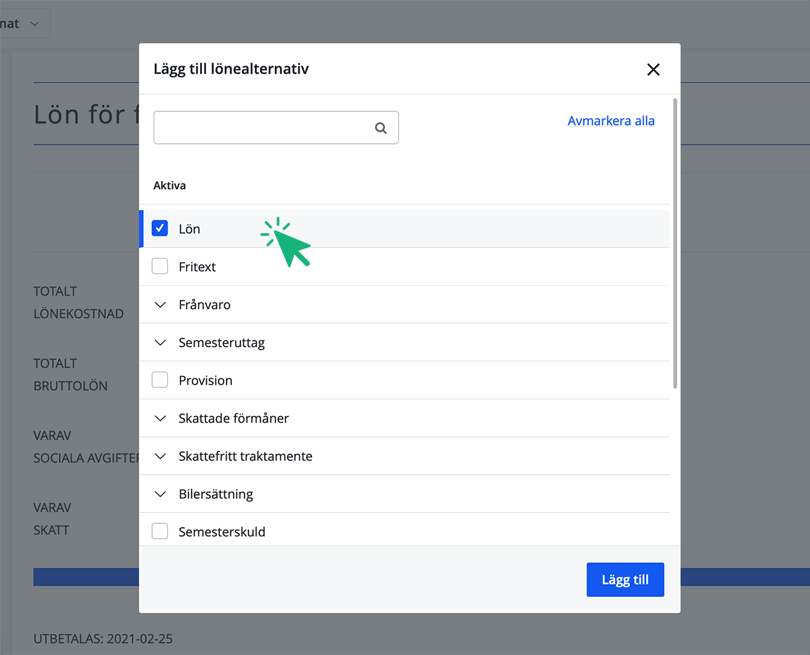
Task: Expand the Bilersättning chevron
Action: (x=160, y=494)
